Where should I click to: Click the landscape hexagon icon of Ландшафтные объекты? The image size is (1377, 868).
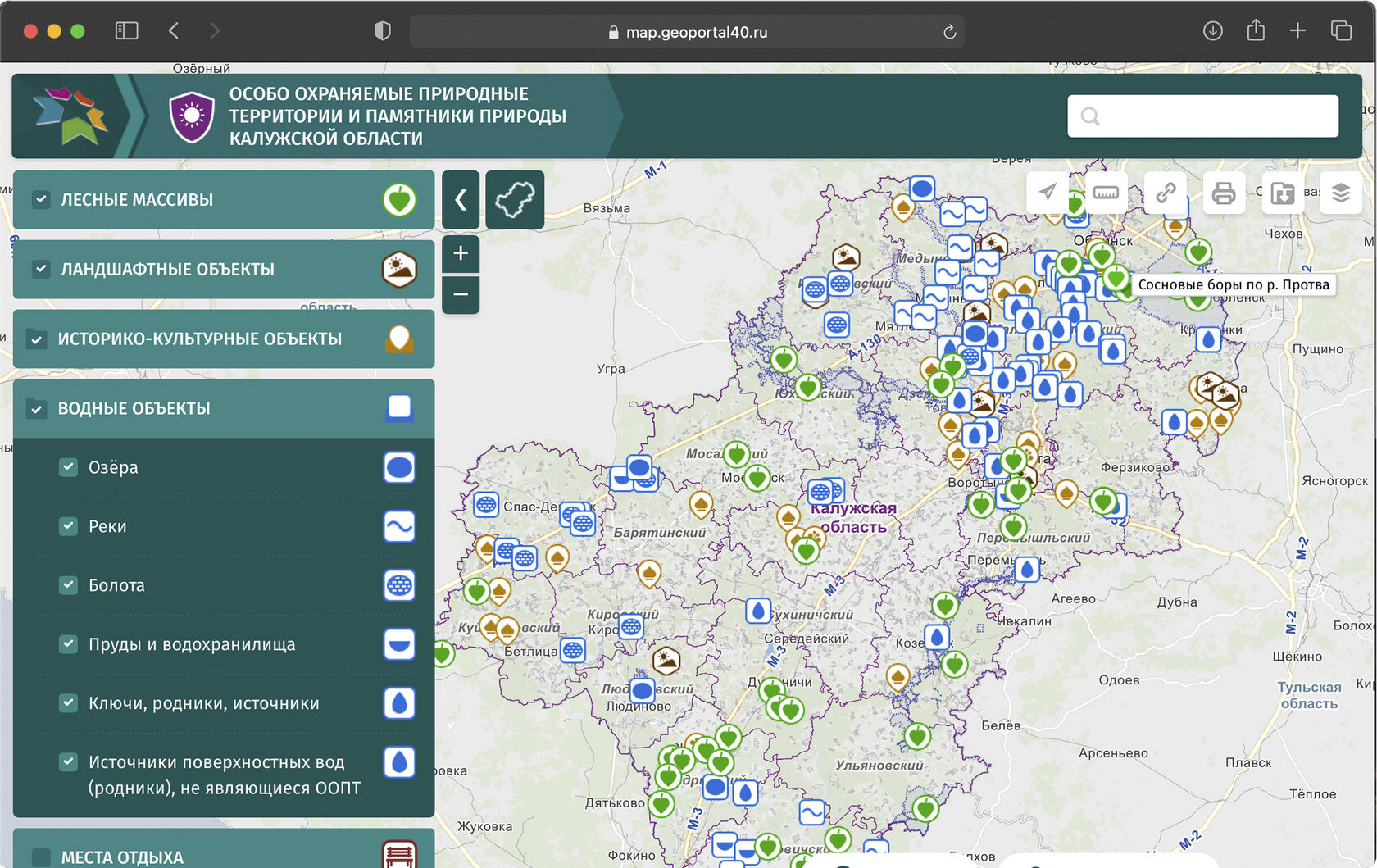click(x=399, y=269)
